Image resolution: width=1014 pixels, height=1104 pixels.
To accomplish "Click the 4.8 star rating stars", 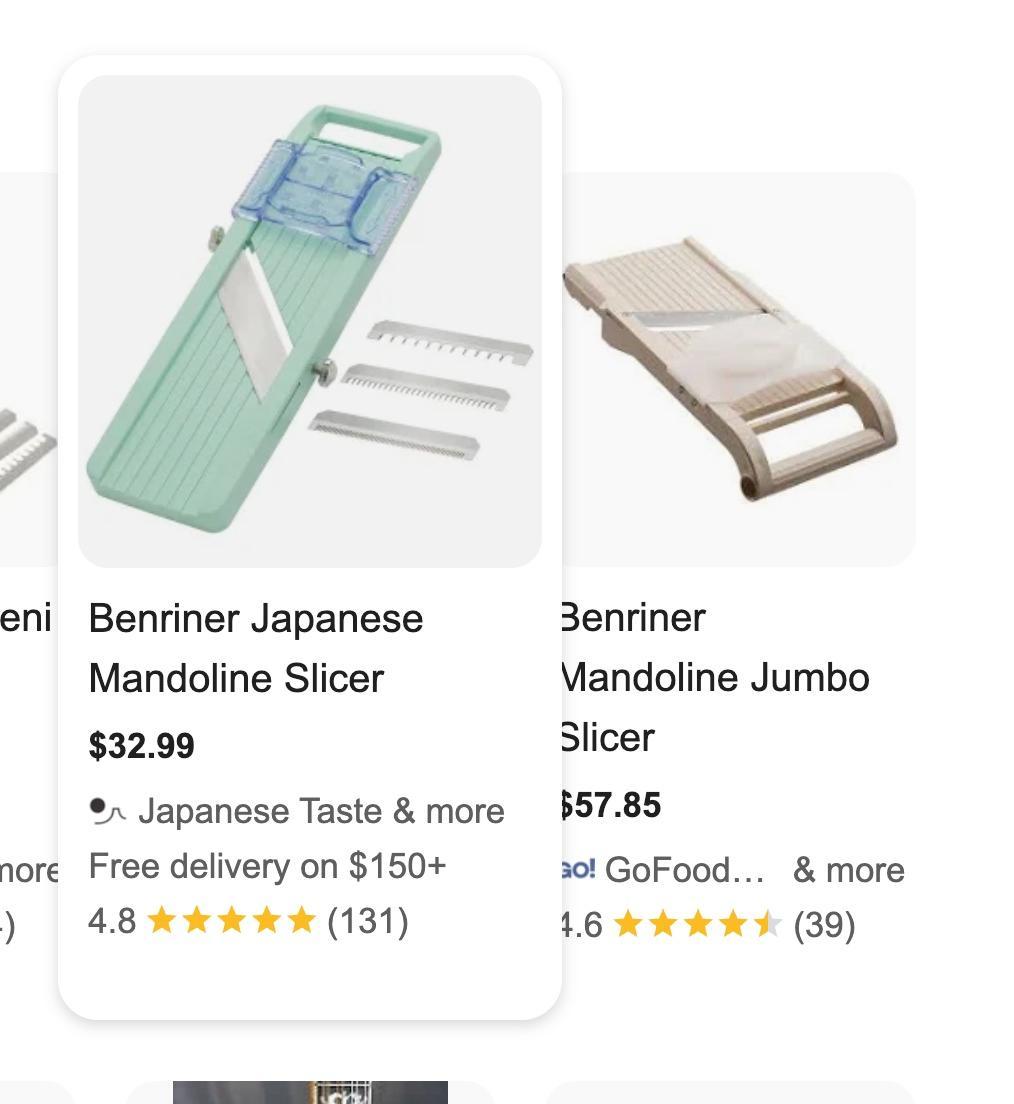I will pyautogui.click(x=232, y=921).
